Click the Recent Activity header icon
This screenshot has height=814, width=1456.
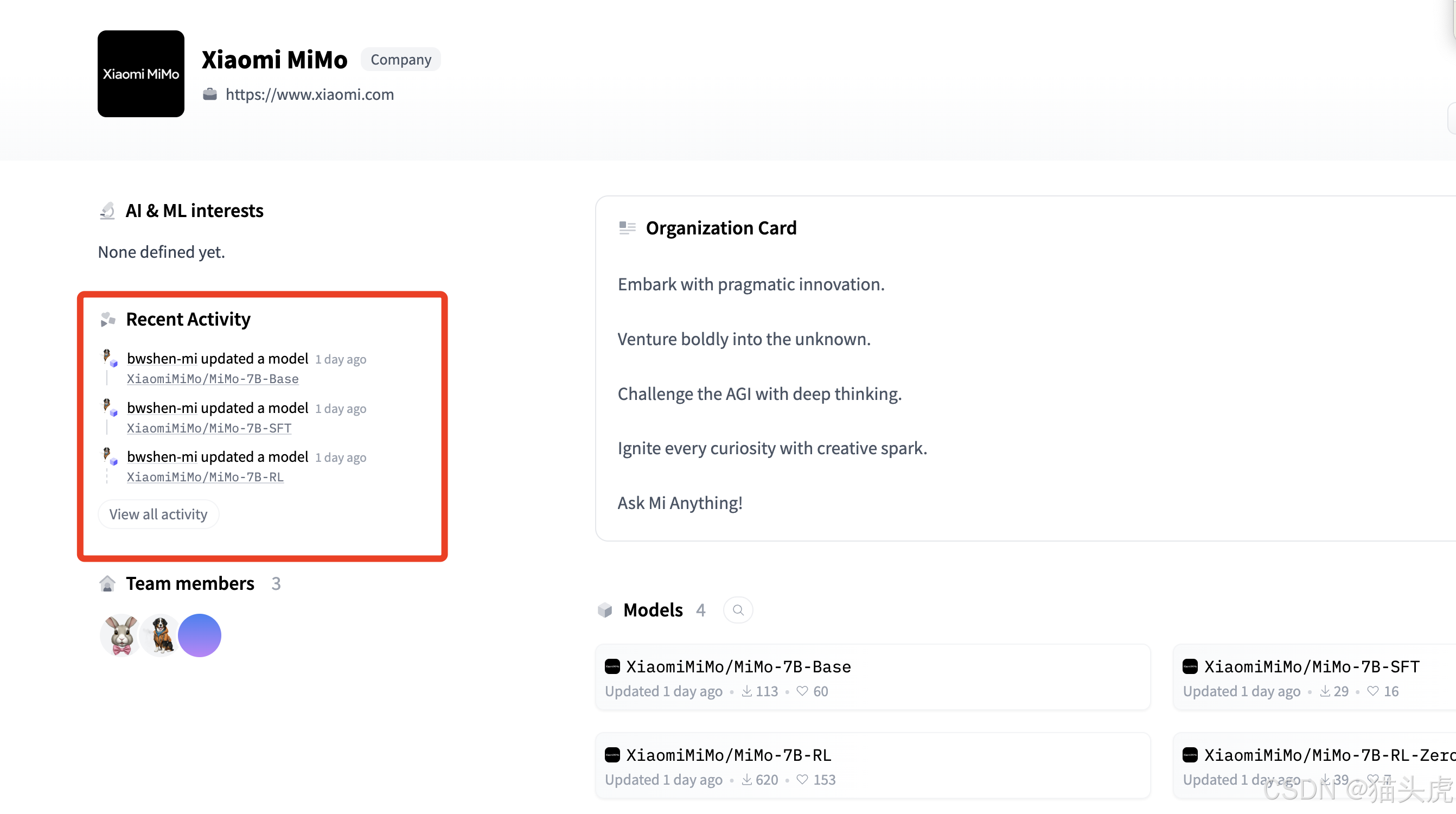107,320
